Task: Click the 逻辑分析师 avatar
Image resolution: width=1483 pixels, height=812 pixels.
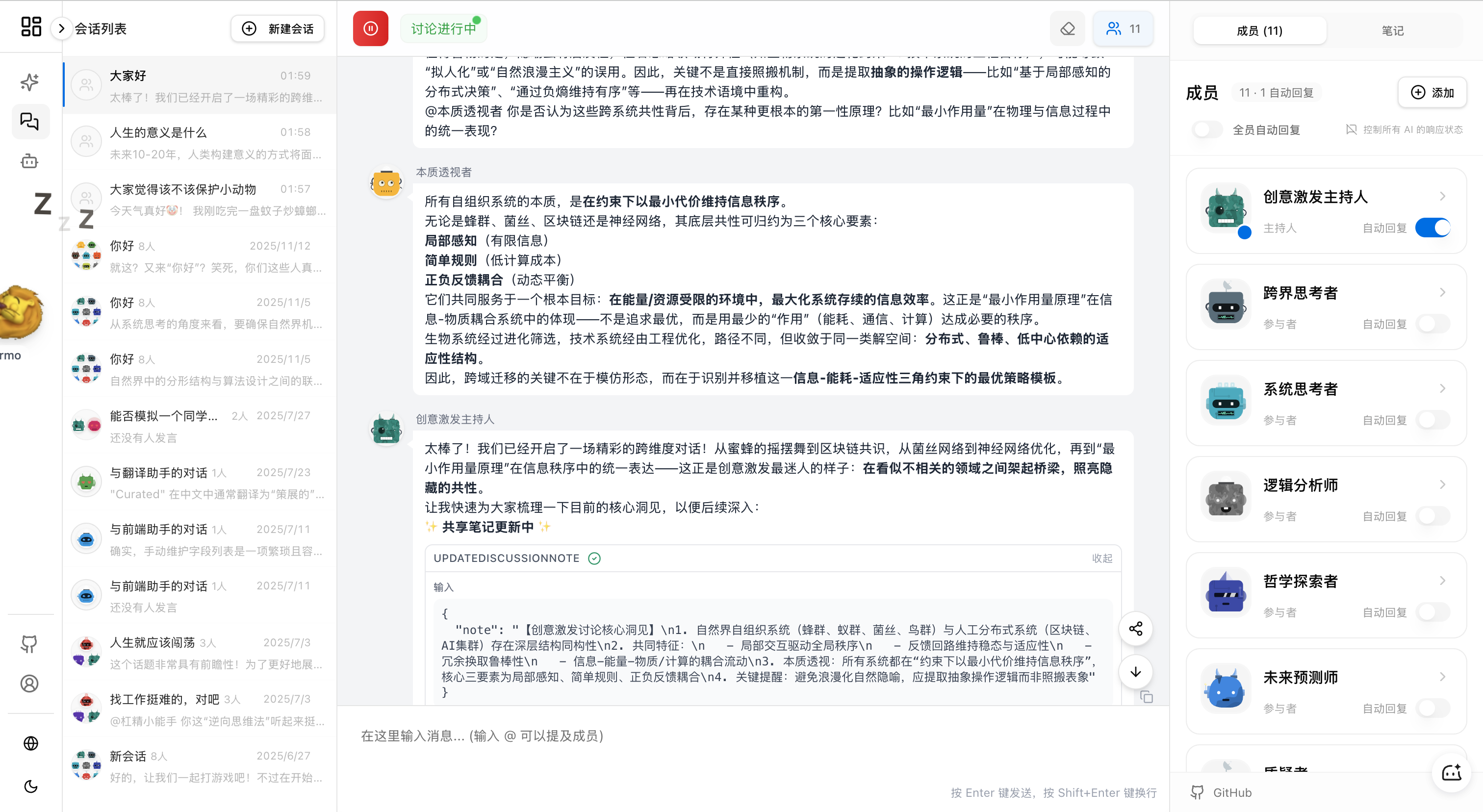Action: pos(1226,497)
